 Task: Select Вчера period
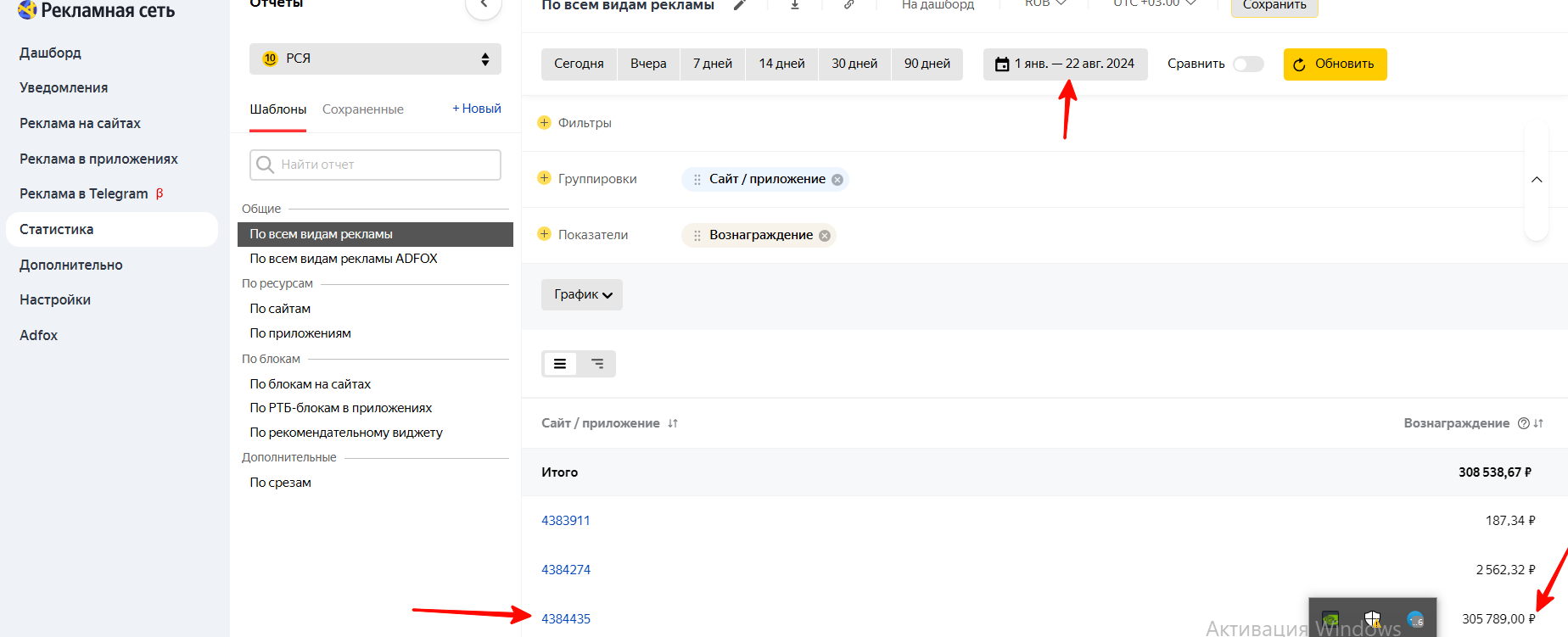click(x=648, y=64)
